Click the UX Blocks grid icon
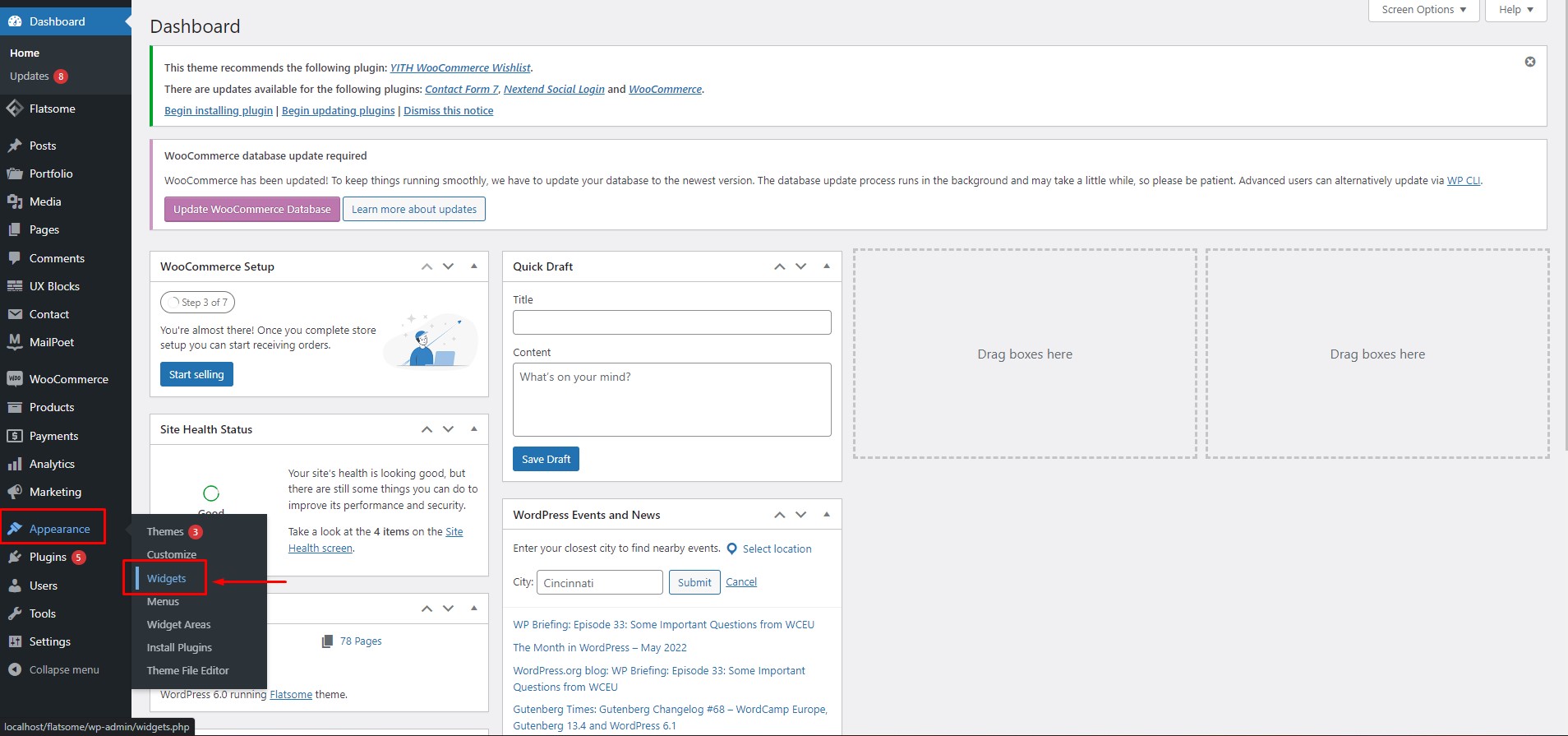1568x736 pixels. [x=15, y=286]
